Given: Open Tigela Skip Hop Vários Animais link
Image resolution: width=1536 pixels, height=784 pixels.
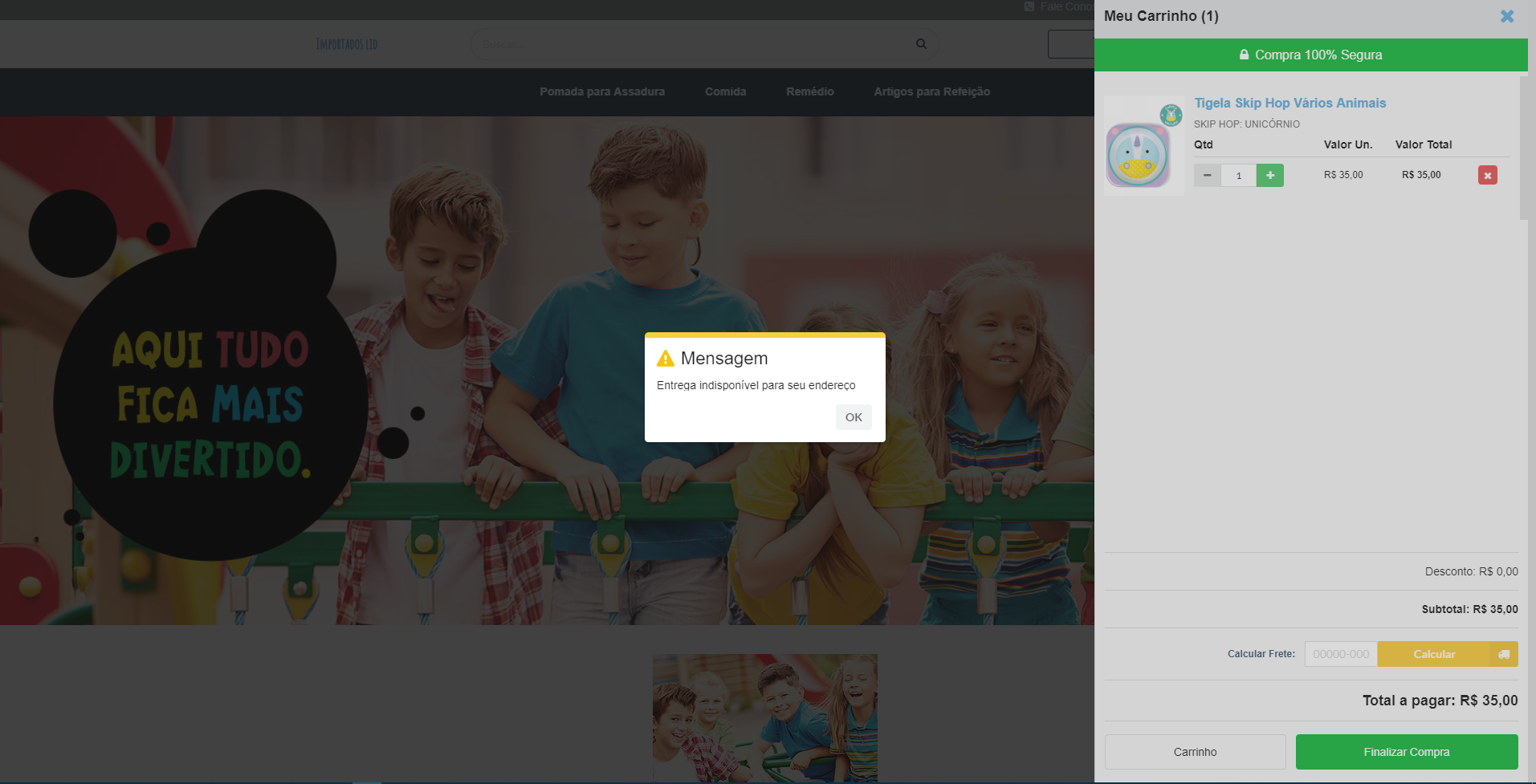Looking at the screenshot, I should 1290,103.
